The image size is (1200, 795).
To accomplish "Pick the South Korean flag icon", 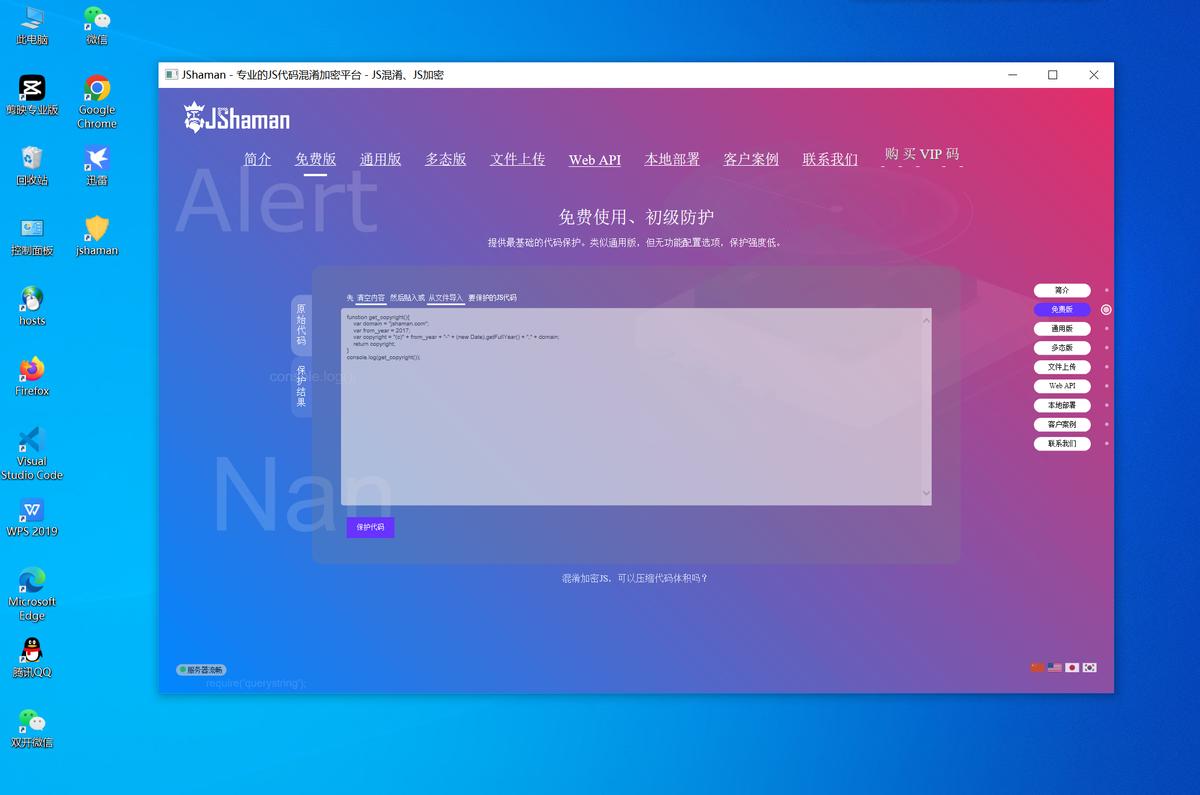I will [1090, 667].
